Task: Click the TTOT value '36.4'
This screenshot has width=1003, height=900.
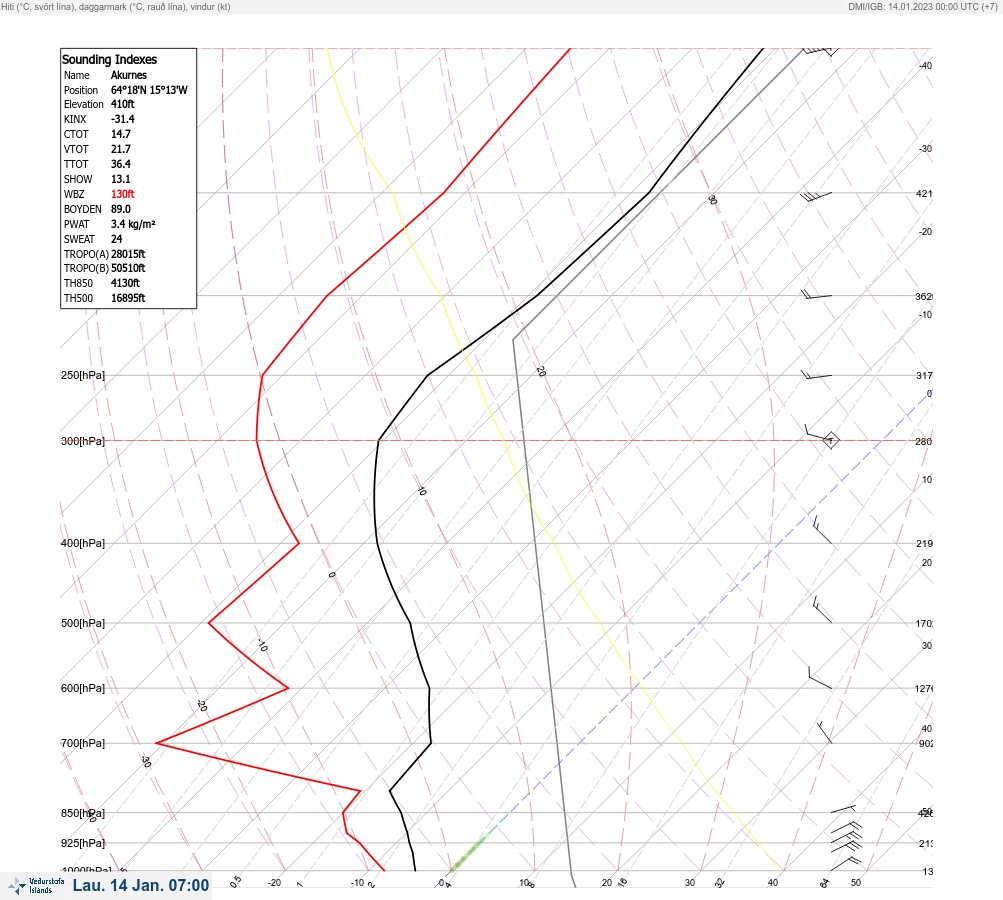Action: 120,164
